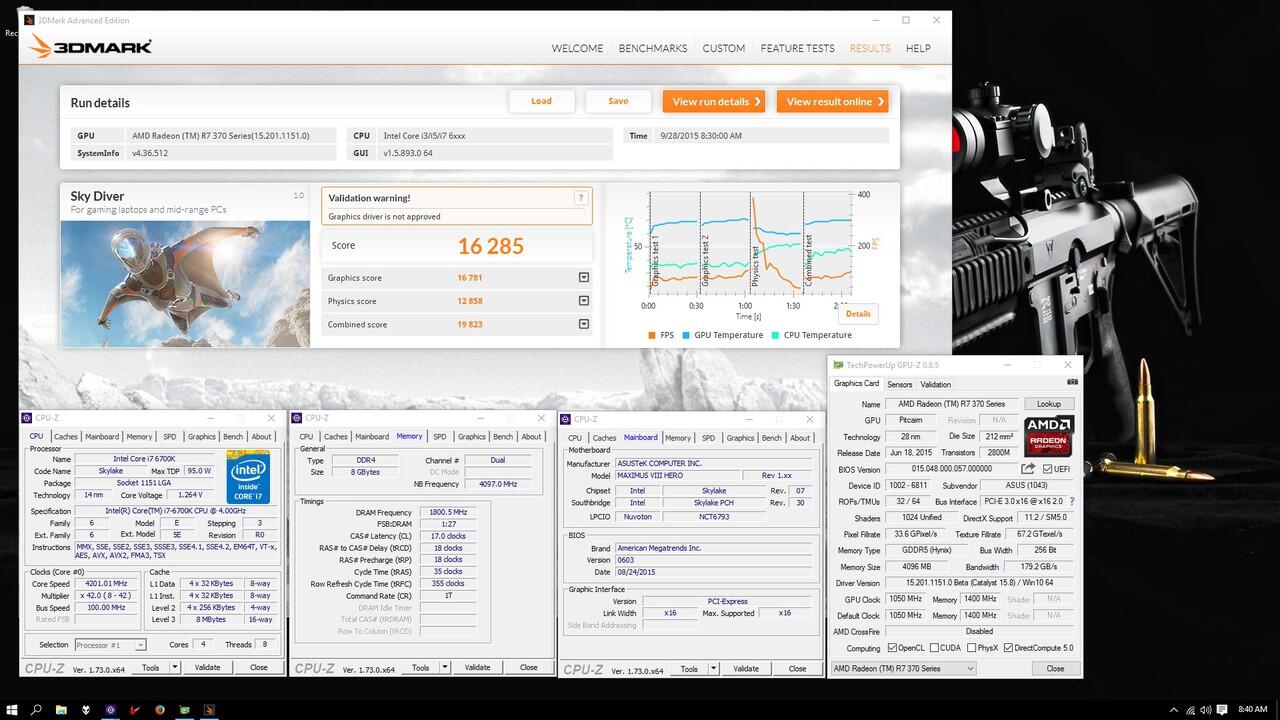The height and width of the screenshot is (720, 1280).
Task: Open taskbar search magnifier
Action: click(36, 709)
